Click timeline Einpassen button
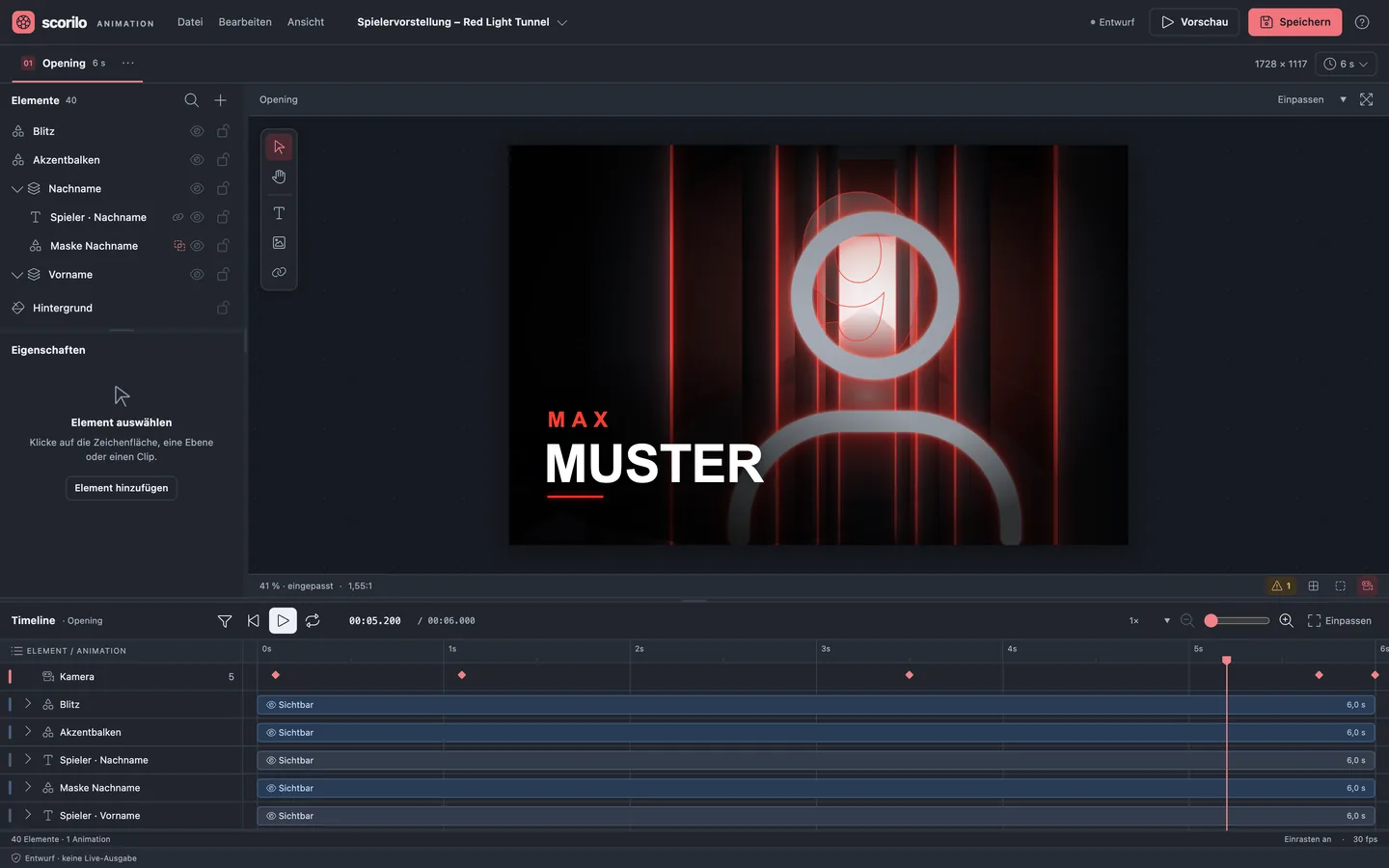The height and width of the screenshot is (868, 1389). click(x=1340, y=621)
